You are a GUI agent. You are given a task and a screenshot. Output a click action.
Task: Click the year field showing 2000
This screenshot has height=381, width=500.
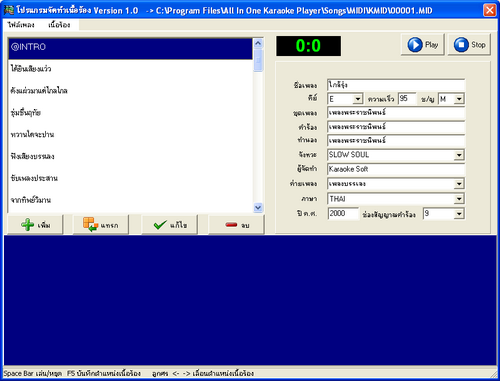click(343, 213)
